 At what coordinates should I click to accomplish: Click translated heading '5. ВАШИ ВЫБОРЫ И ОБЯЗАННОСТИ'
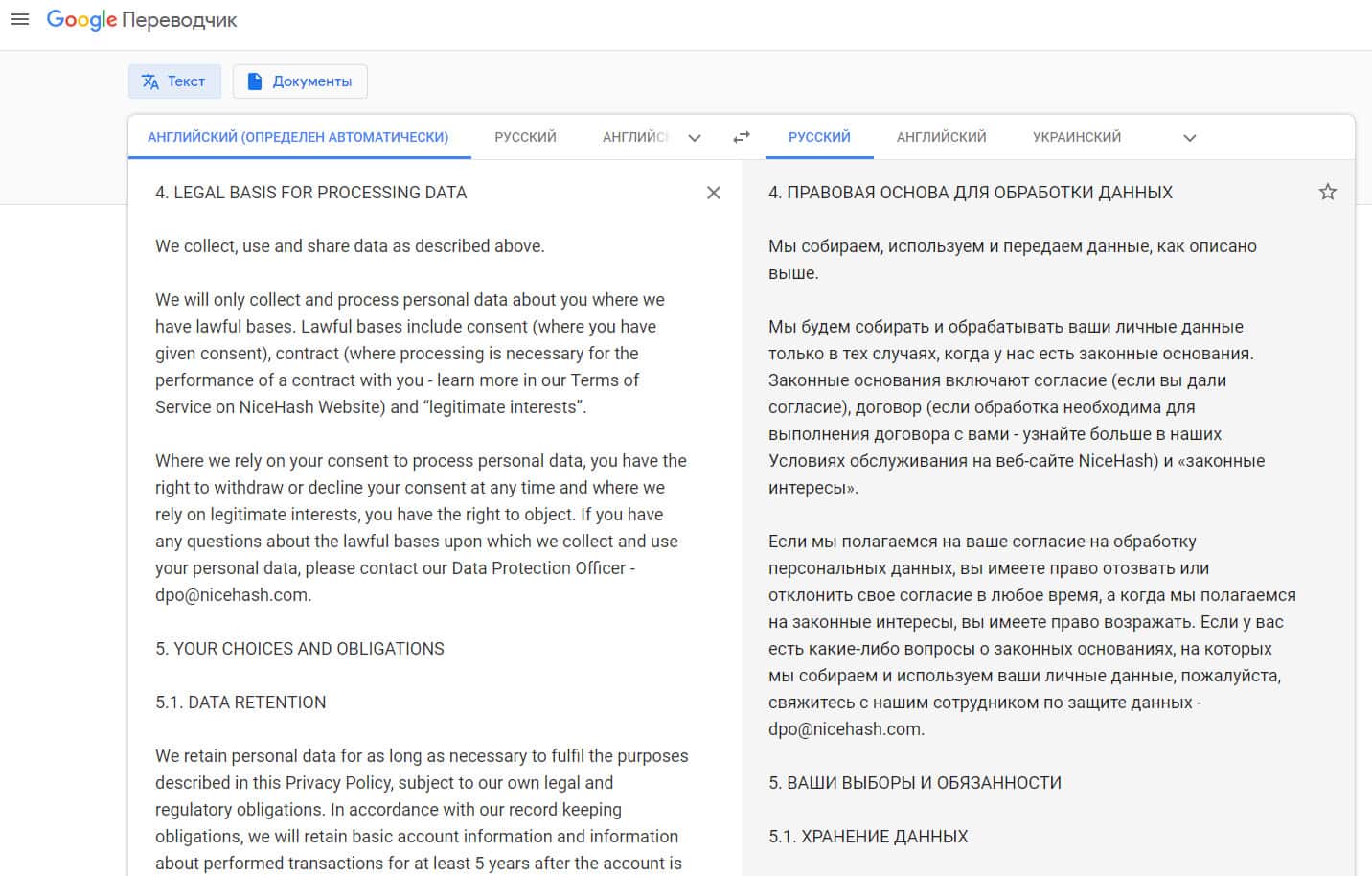(915, 783)
